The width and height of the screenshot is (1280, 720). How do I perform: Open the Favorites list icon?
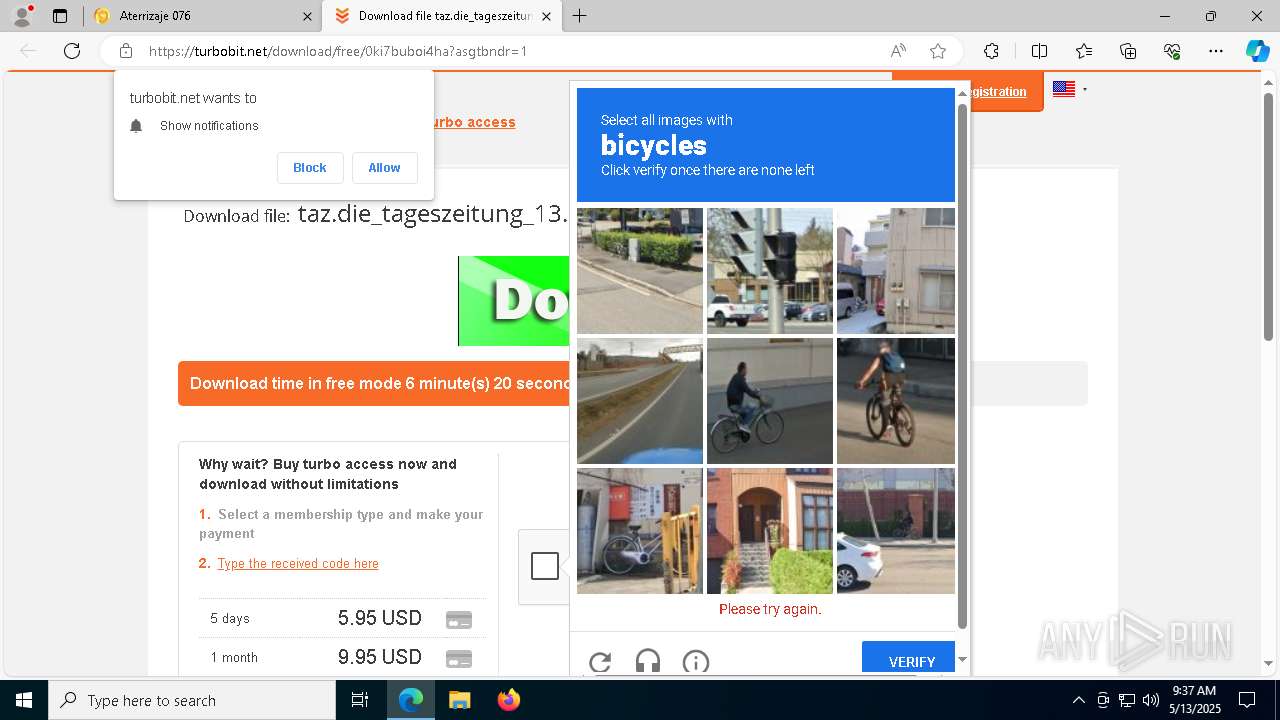coord(1084,51)
